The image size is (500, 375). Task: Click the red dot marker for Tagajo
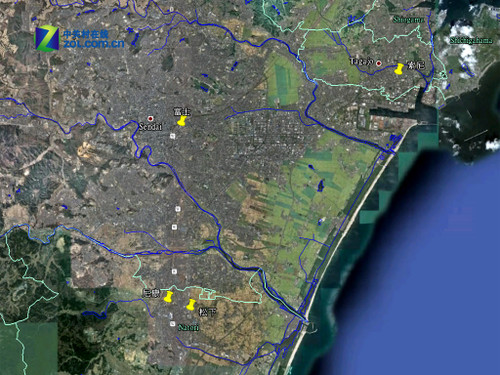(379, 63)
